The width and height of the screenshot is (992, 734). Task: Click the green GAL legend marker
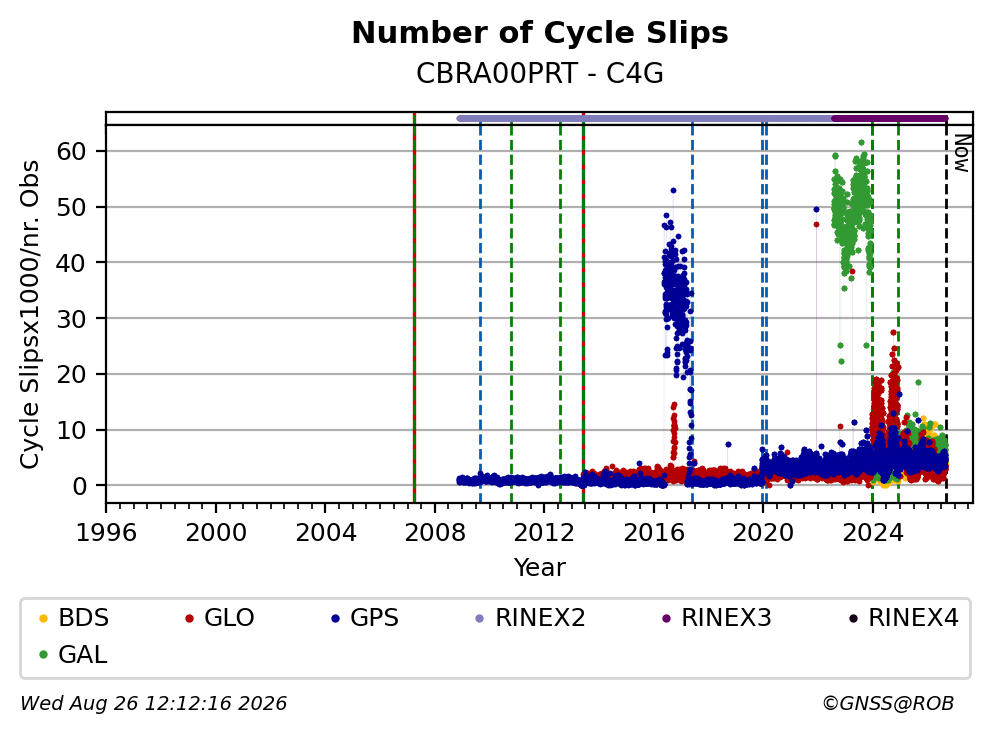click(43, 655)
